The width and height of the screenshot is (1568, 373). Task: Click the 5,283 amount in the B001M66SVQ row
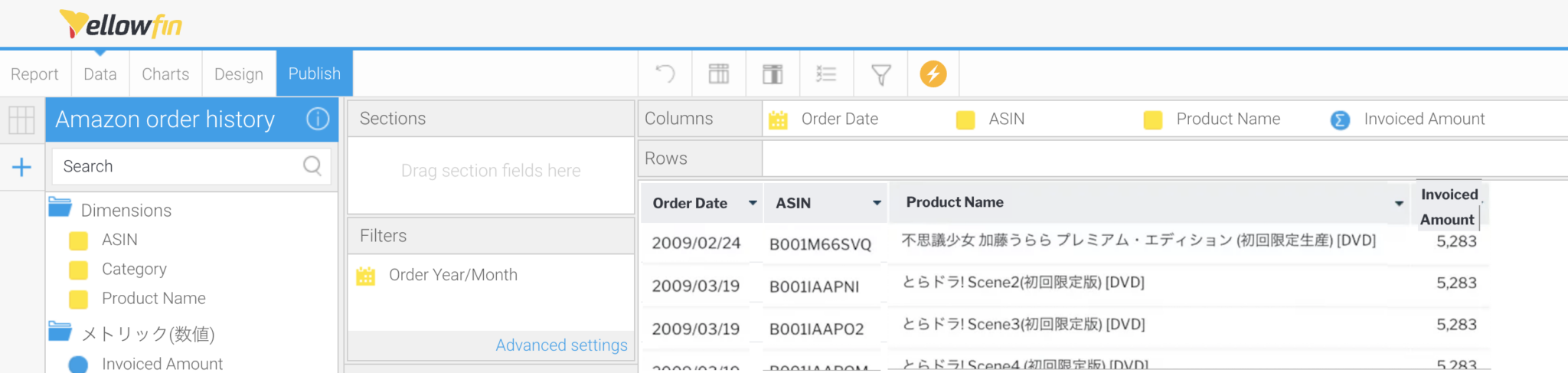[1456, 241]
